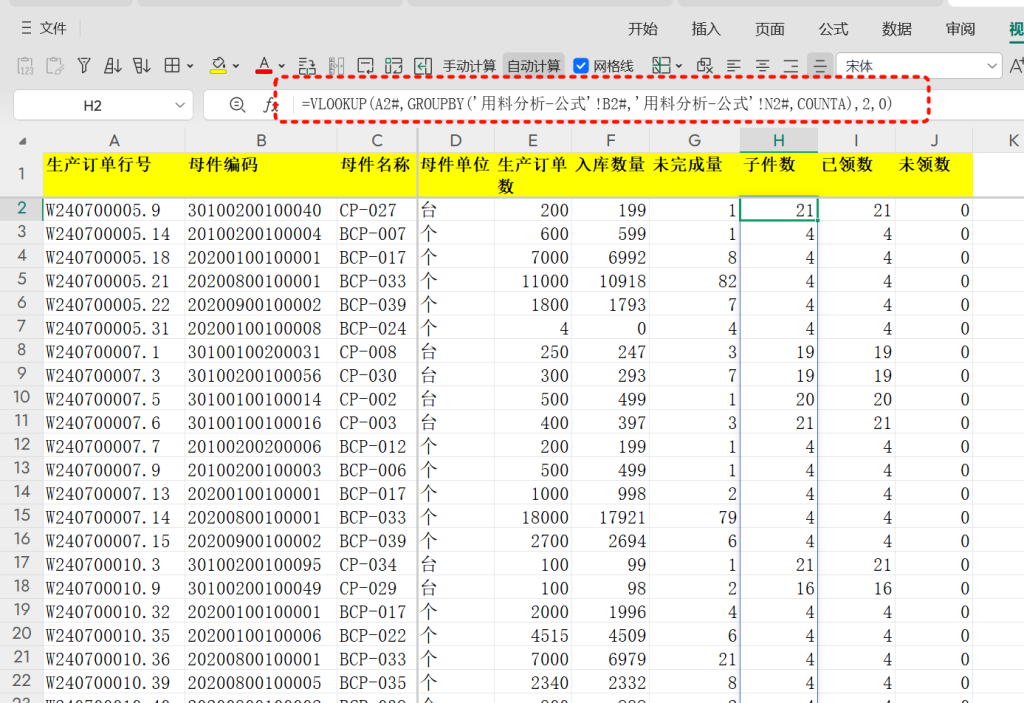Increase font size with the A+ icon
1024x703 pixels.
pos(1016,65)
